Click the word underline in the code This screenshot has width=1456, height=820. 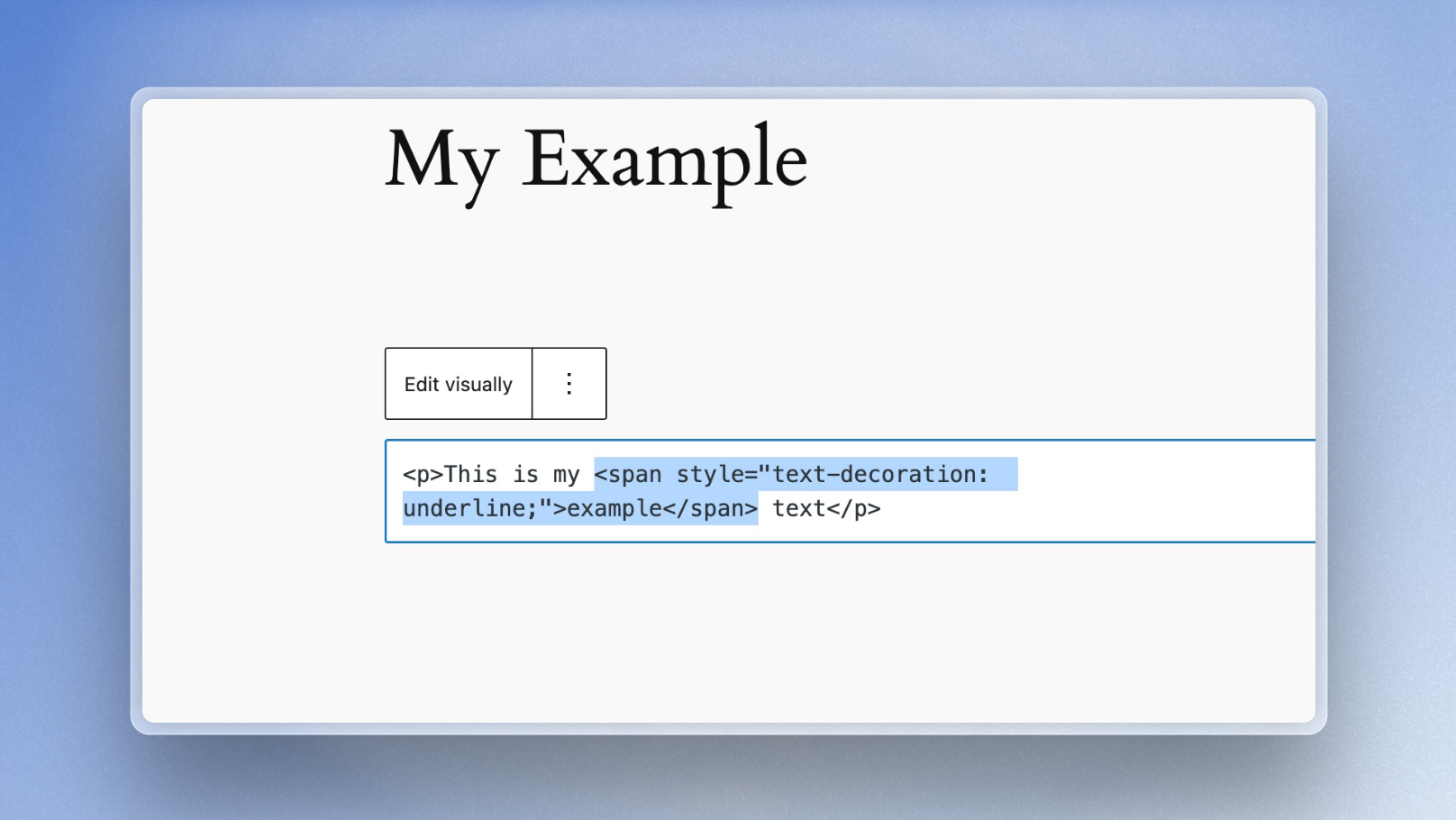point(463,509)
